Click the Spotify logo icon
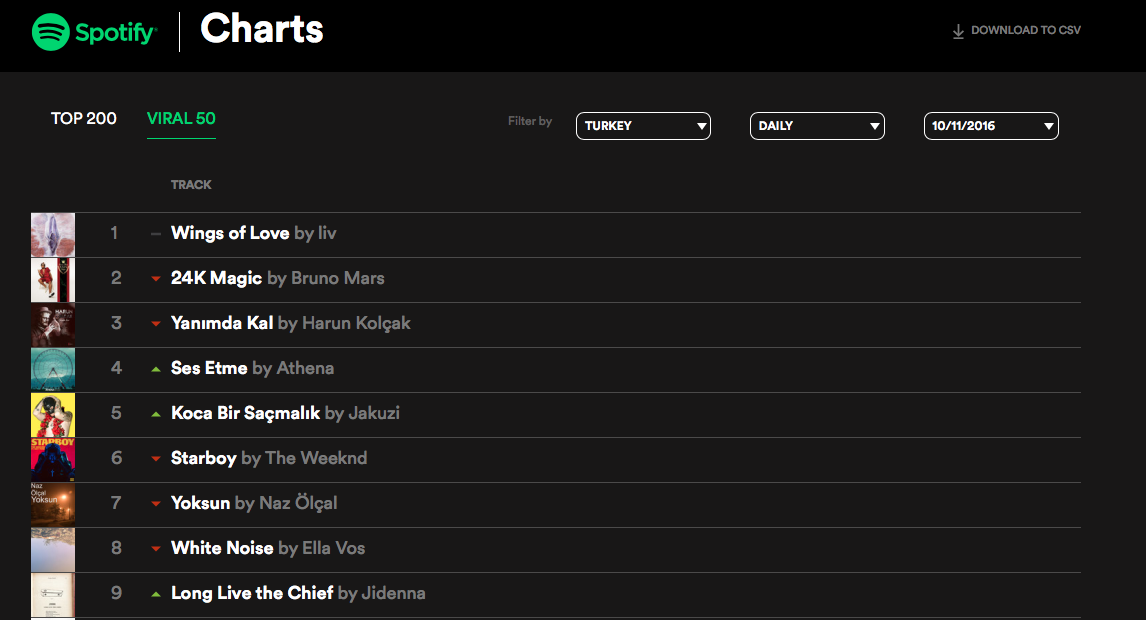 click(x=50, y=32)
